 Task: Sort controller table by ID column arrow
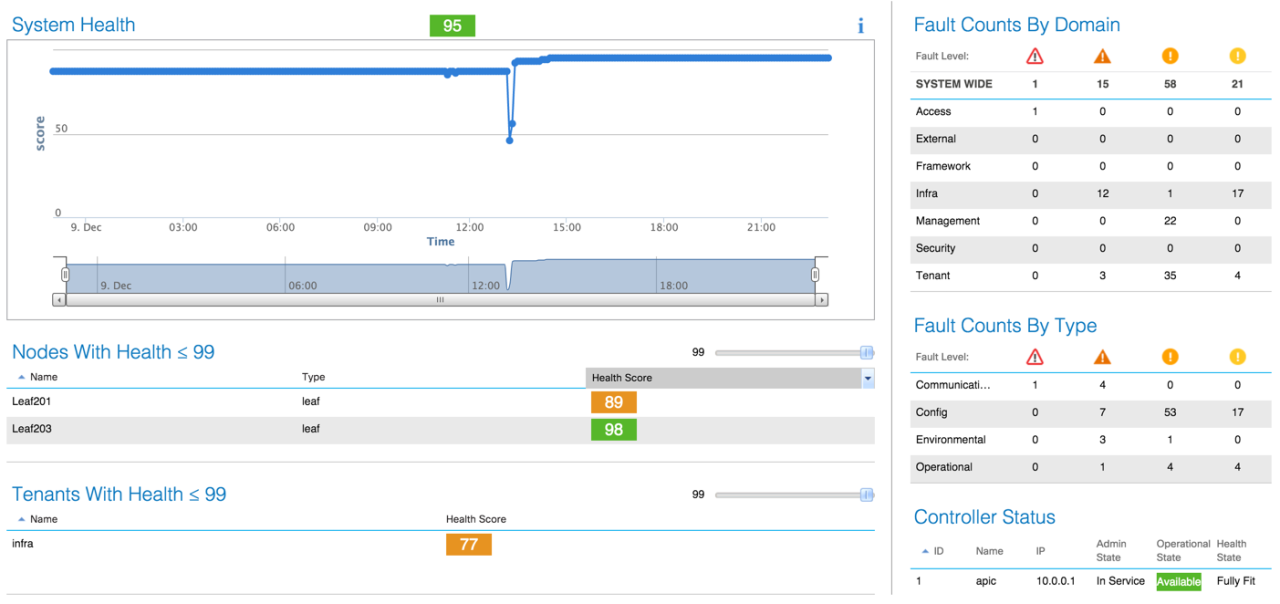pos(925,551)
